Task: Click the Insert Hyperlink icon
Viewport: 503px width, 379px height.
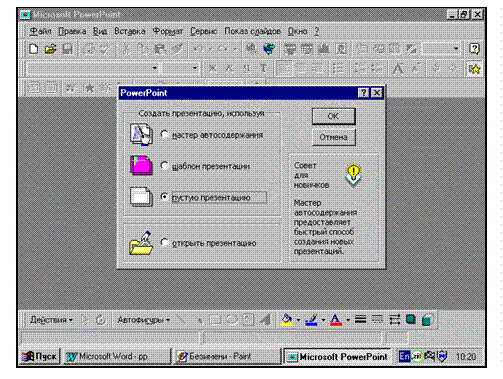Action: (252, 49)
